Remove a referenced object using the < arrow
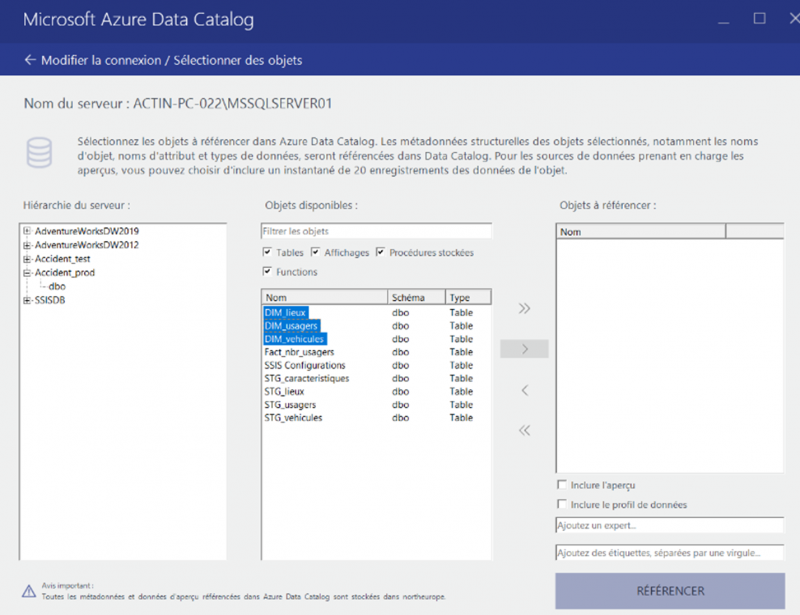Image resolution: width=800 pixels, height=615 pixels. [523, 390]
